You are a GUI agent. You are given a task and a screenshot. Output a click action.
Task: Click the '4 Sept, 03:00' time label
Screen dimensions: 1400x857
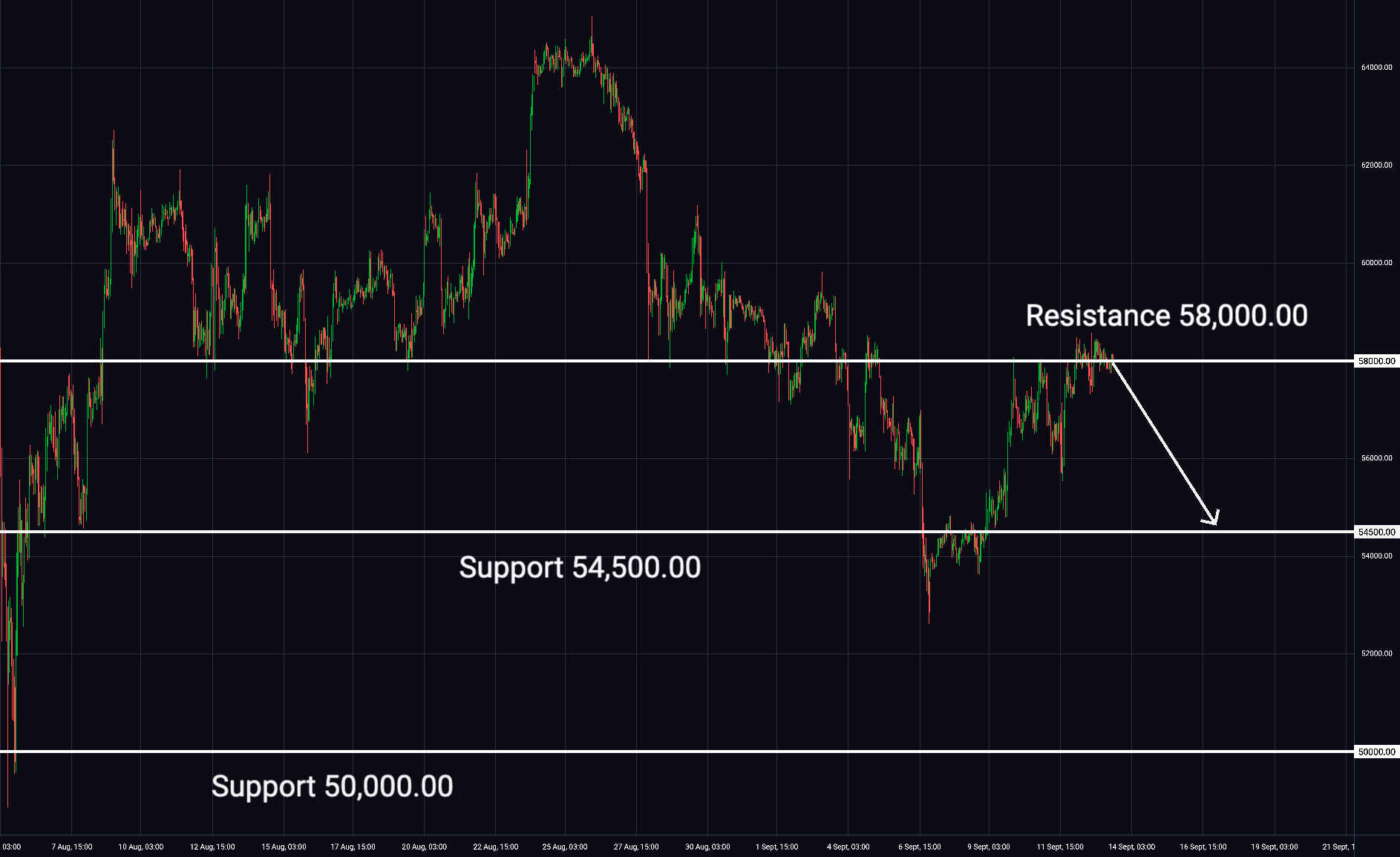[848, 847]
